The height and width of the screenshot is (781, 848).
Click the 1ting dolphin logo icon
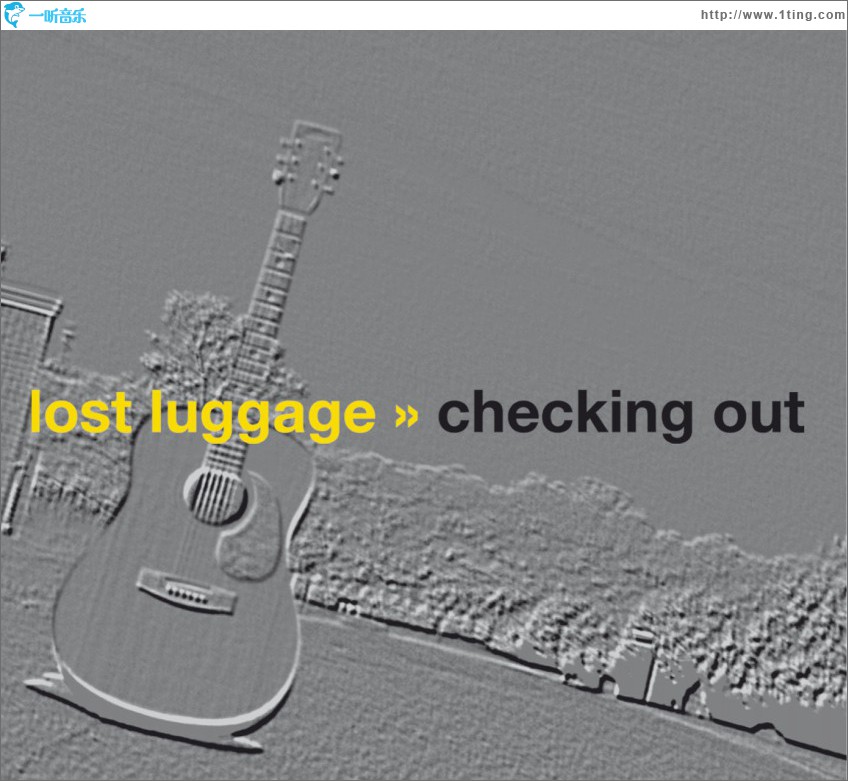pos(14,15)
